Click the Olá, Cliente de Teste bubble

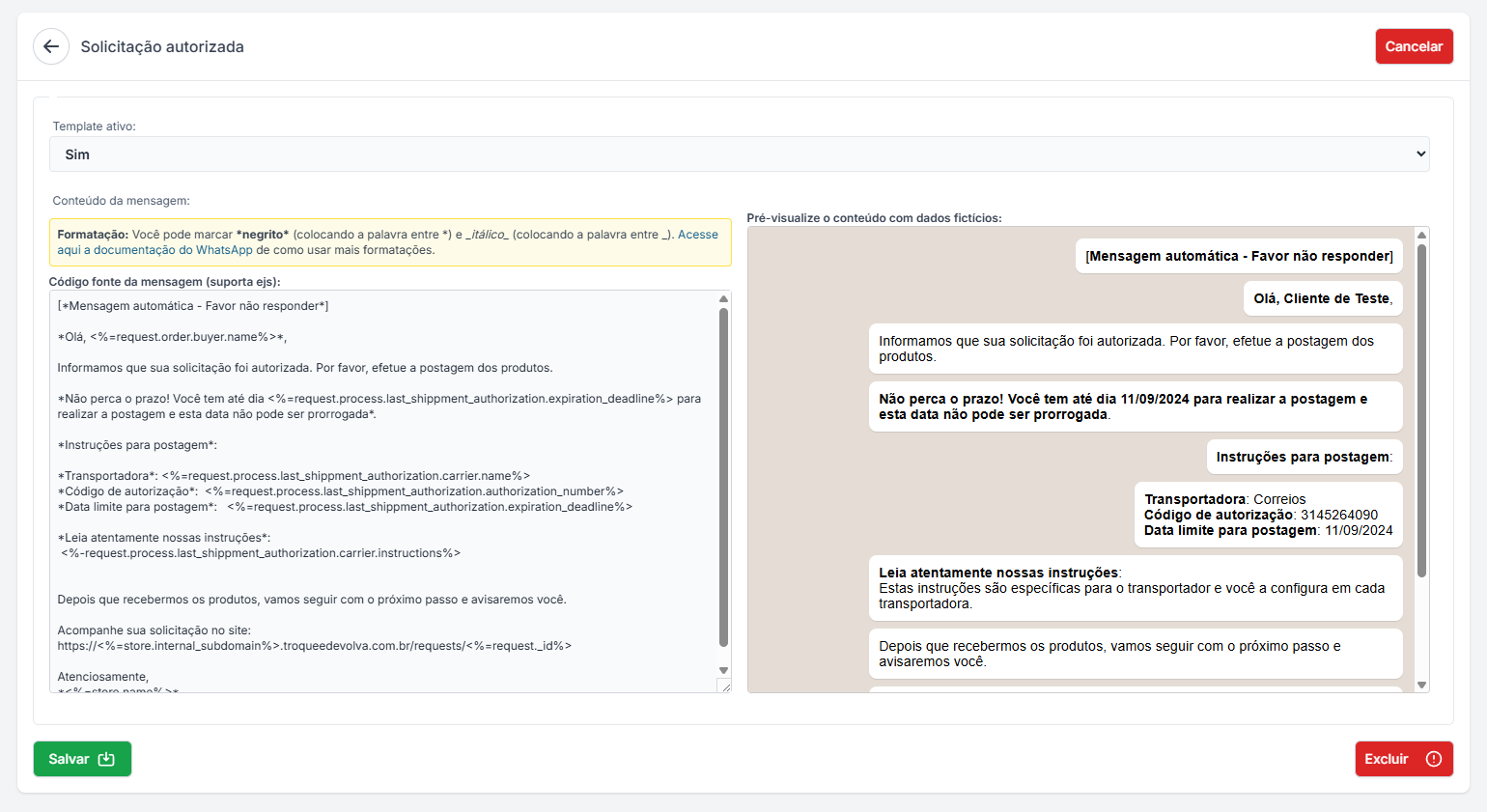[x=1323, y=298]
